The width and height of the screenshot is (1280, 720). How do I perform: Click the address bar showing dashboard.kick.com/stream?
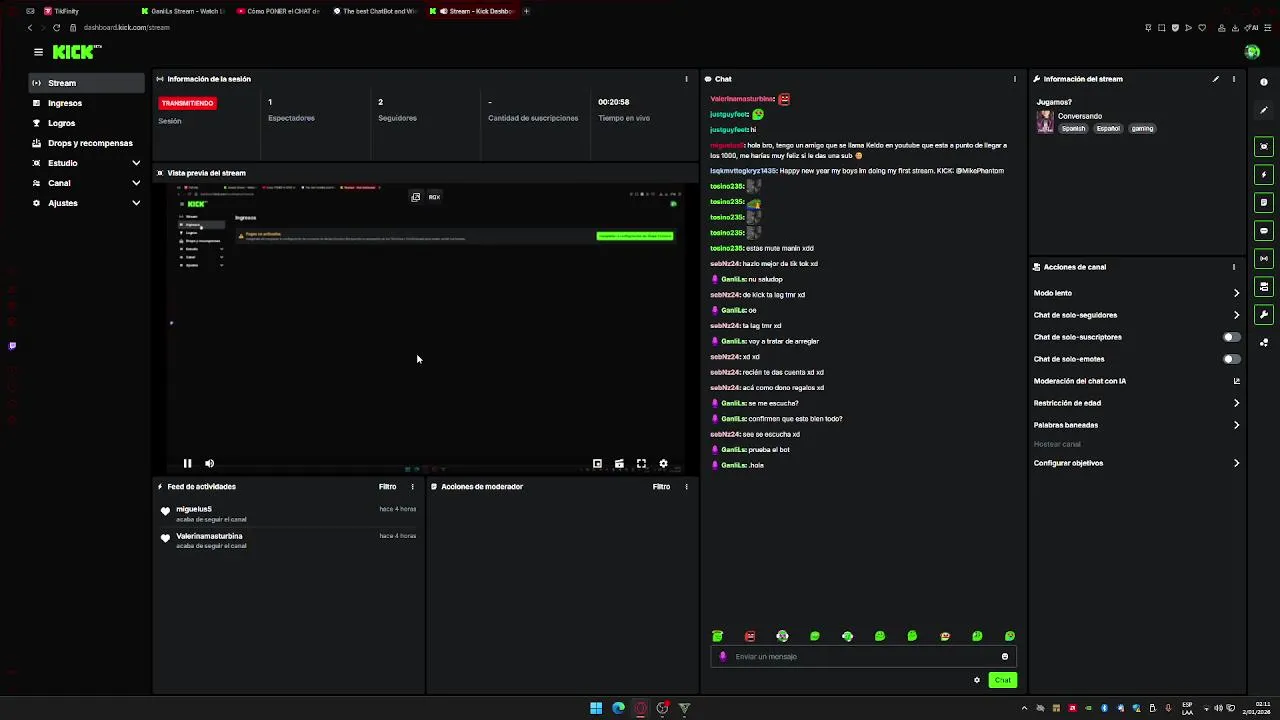[x=127, y=27]
